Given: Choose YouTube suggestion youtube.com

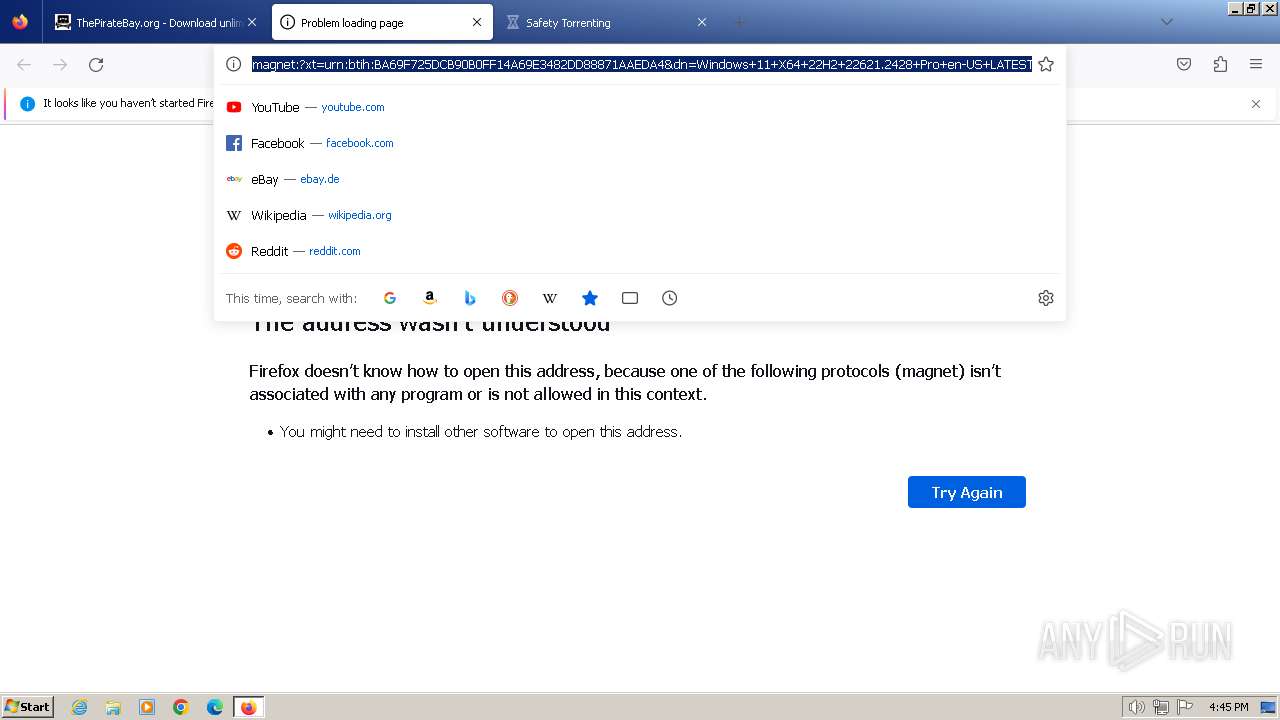Looking at the screenshot, I should pyautogui.click(x=640, y=107).
